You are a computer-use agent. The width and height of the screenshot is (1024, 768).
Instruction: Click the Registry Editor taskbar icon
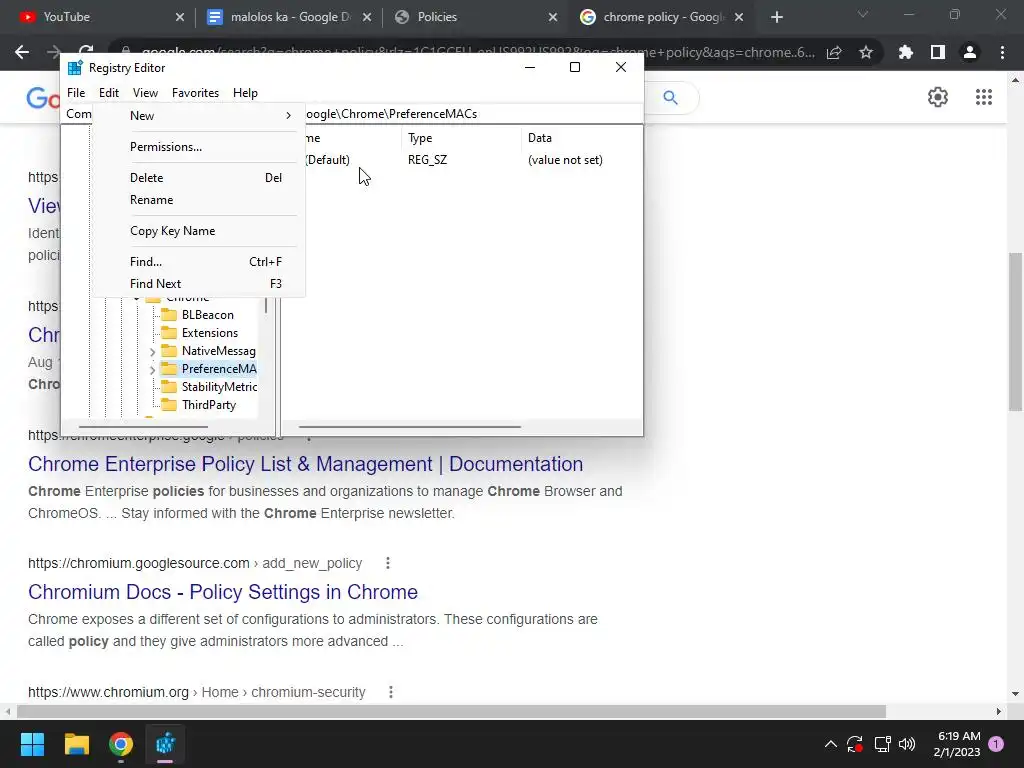click(165, 744)
